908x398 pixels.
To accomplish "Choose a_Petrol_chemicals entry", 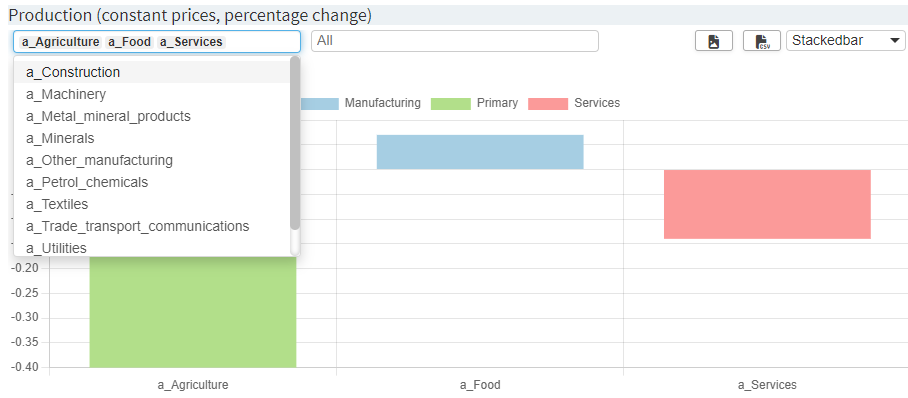I will pyautogui.click(x=152, y=182).
